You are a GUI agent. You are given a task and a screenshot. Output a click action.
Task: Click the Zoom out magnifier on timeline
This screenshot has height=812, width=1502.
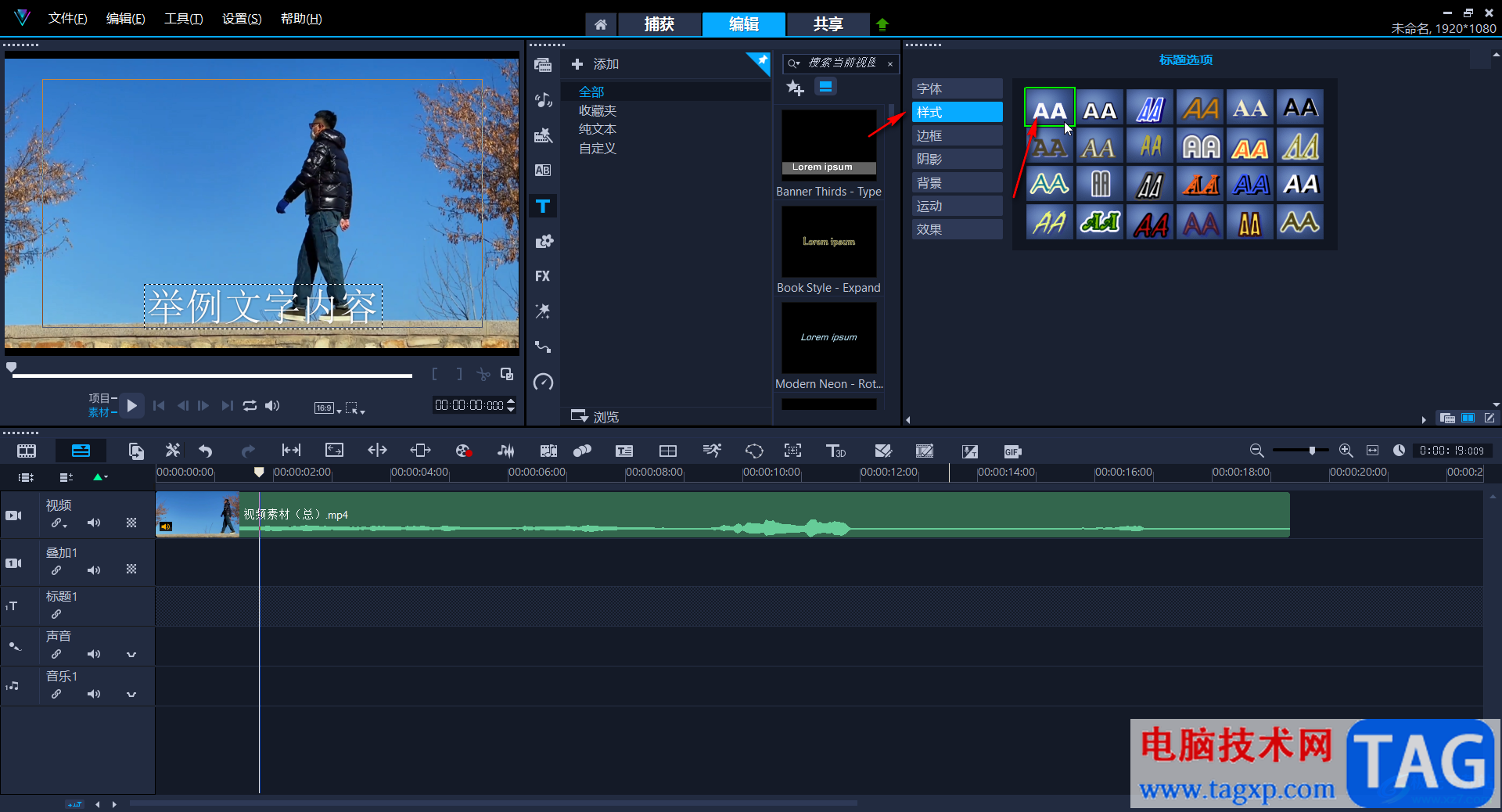pyautogui.click(x=1256, y=451)
